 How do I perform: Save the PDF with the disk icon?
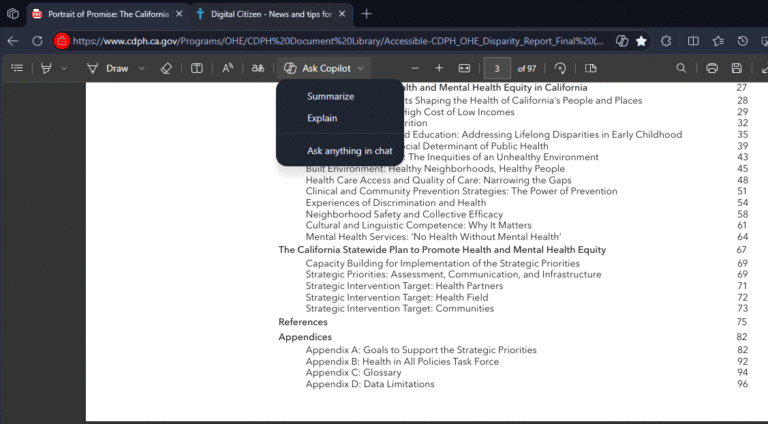click(736, 68)
